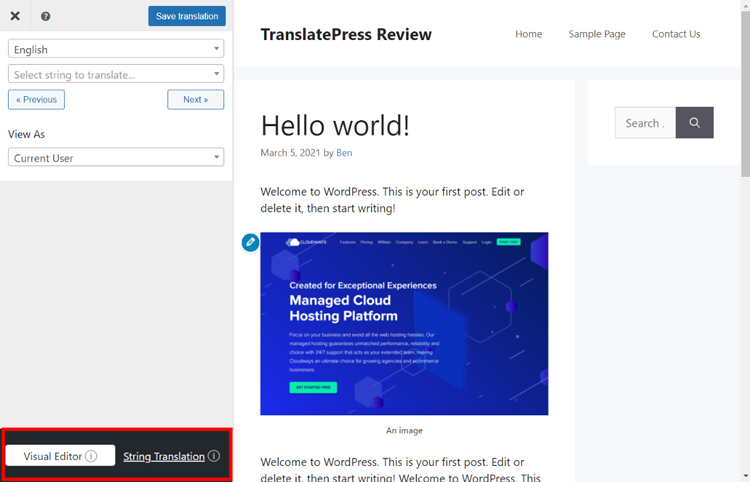
Task: Click info icon next to String Translation
Action: tap(214, 456)
